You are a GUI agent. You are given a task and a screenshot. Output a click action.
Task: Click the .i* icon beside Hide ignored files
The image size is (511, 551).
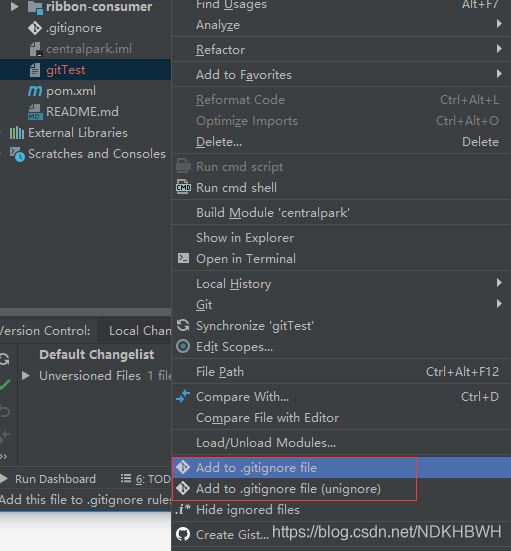tap(183, 509)
